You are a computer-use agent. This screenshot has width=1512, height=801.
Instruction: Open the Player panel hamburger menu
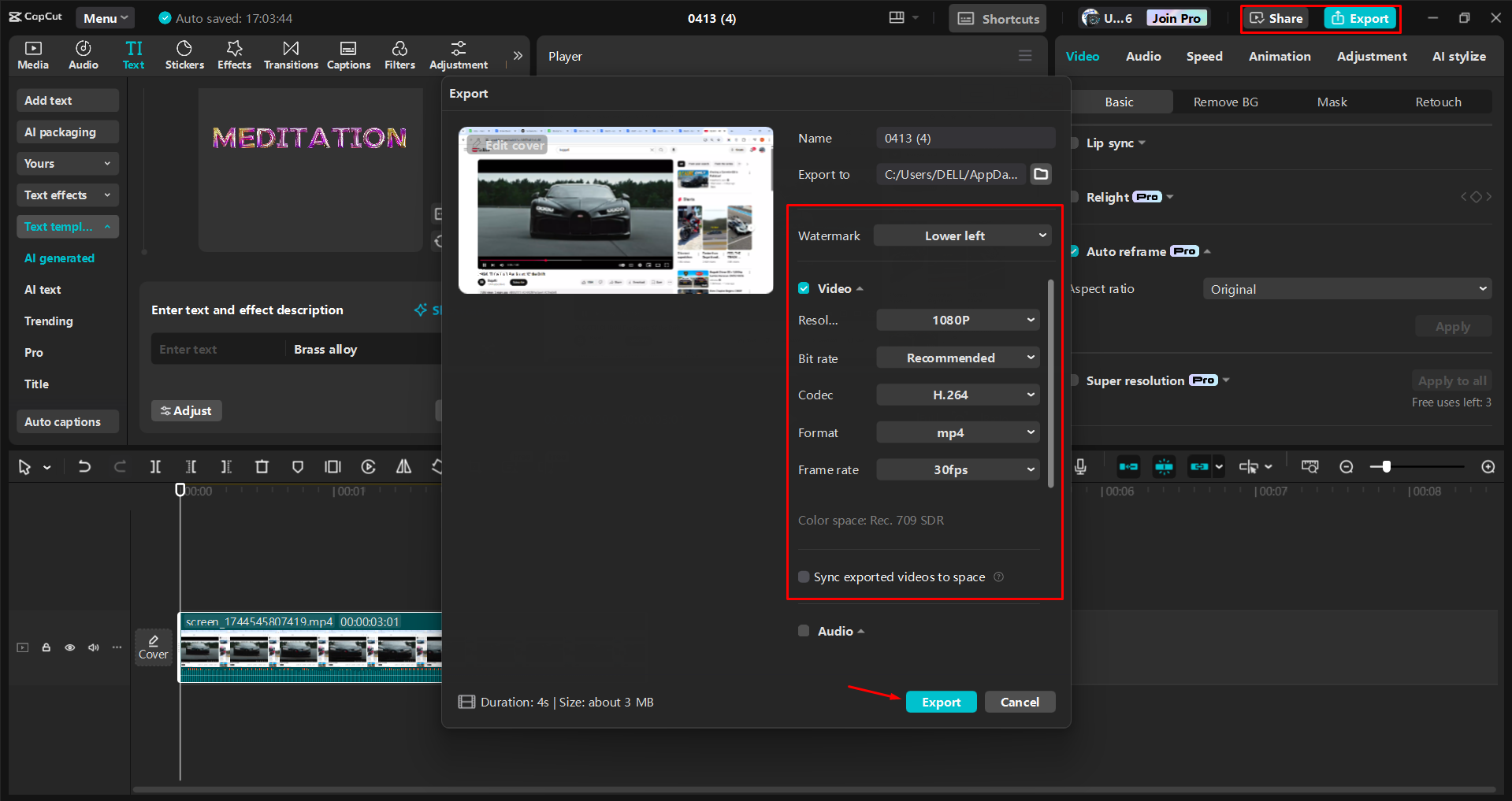click(1025, 56)
